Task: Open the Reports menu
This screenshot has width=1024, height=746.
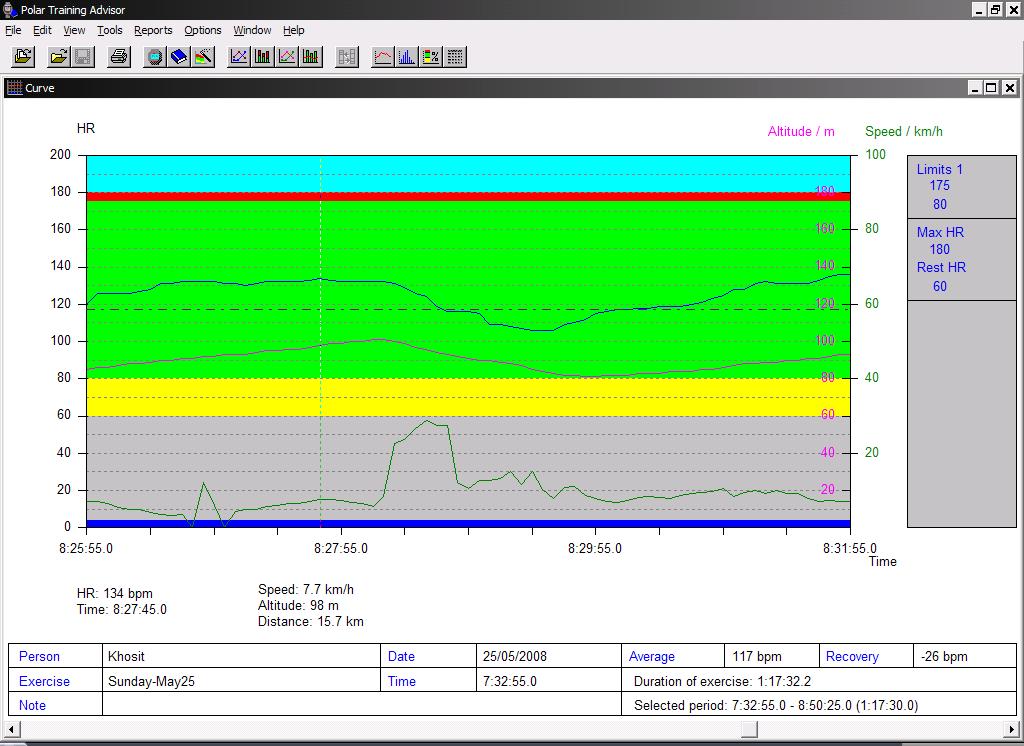Action: click(x=153, y=30)
